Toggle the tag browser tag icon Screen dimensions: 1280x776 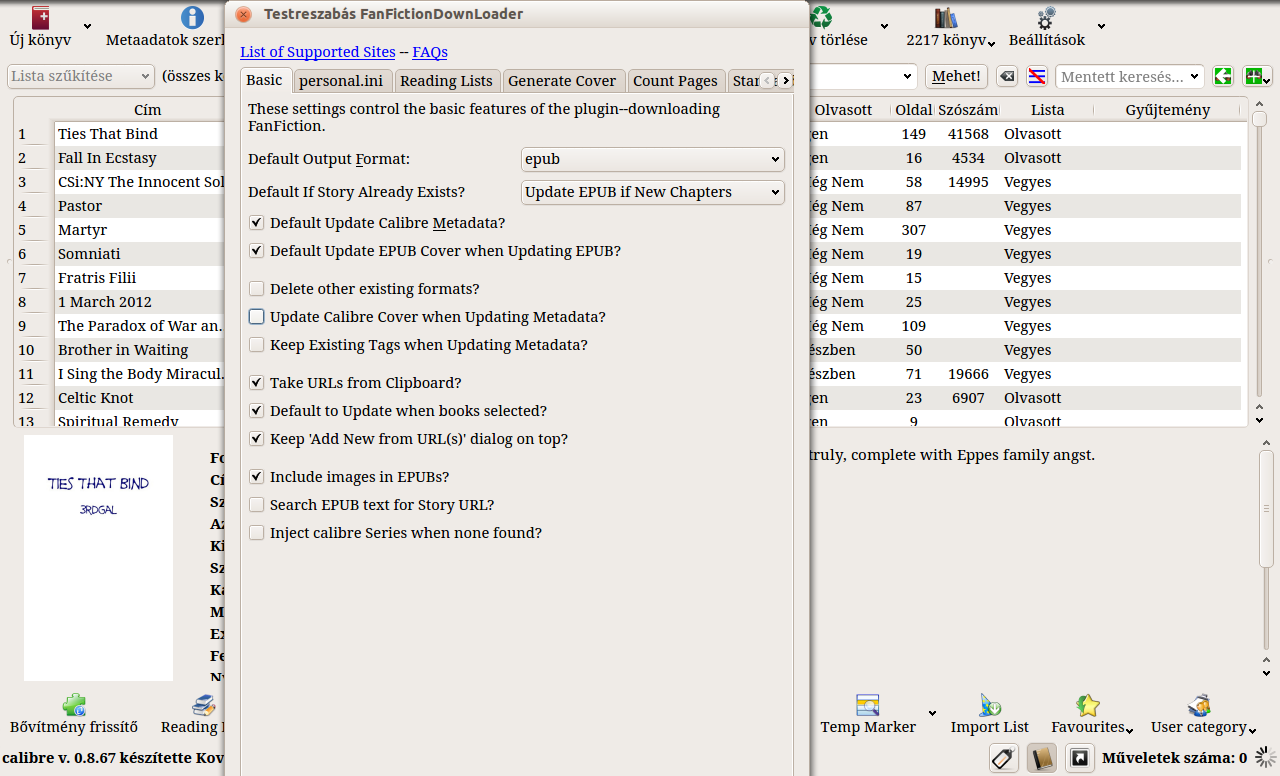coord(1004,759)
